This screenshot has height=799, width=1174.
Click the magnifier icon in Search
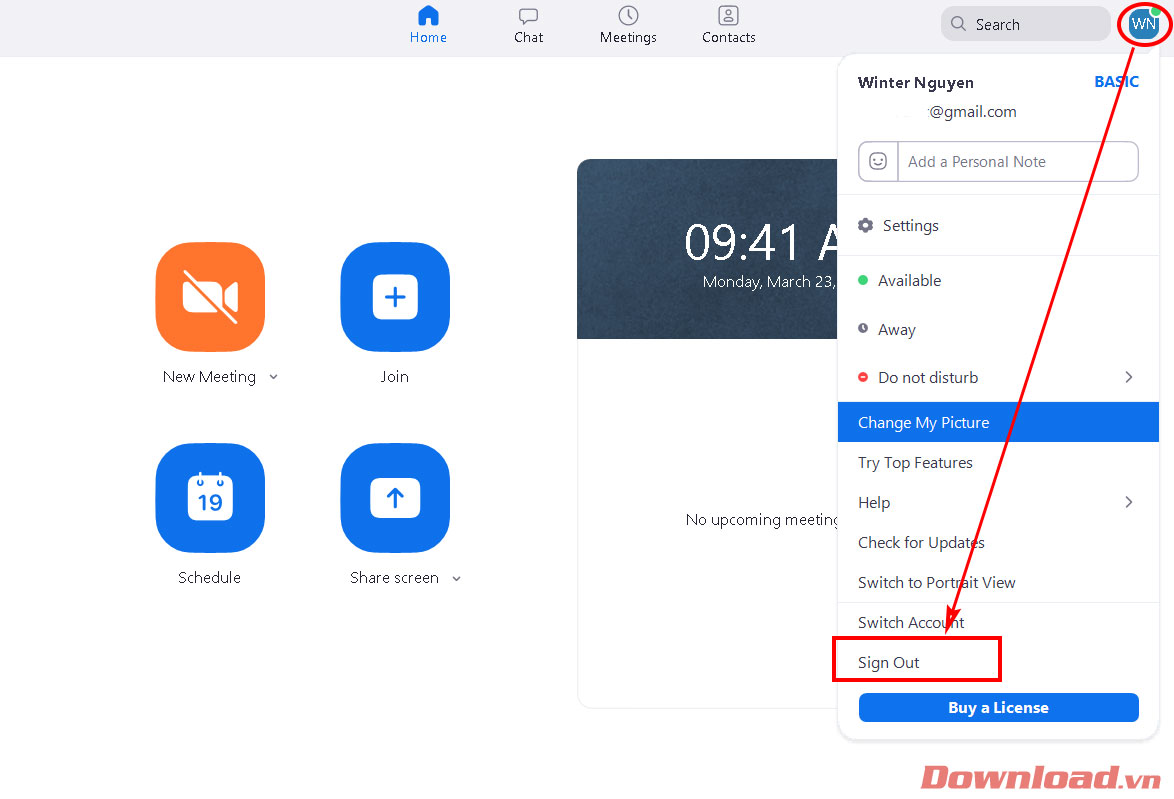point(958,24)
